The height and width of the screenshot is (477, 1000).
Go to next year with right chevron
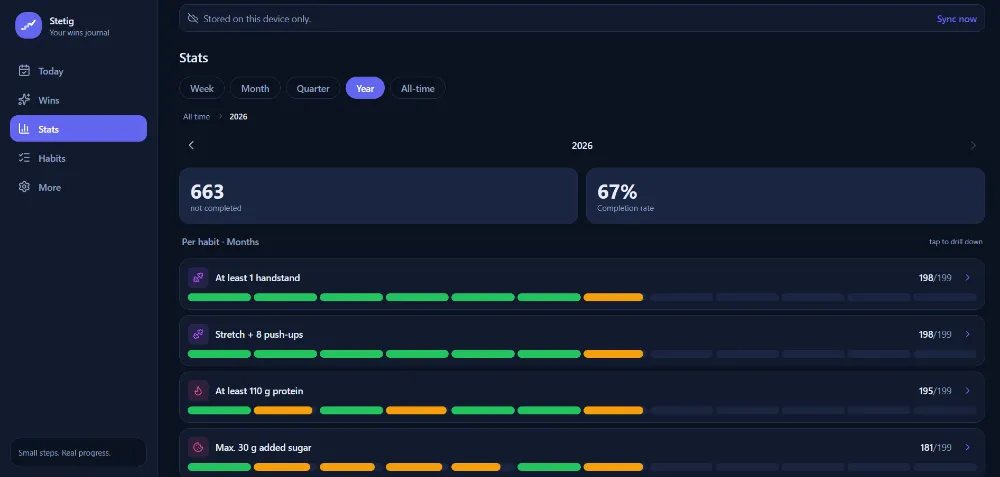tap(973, 145)
